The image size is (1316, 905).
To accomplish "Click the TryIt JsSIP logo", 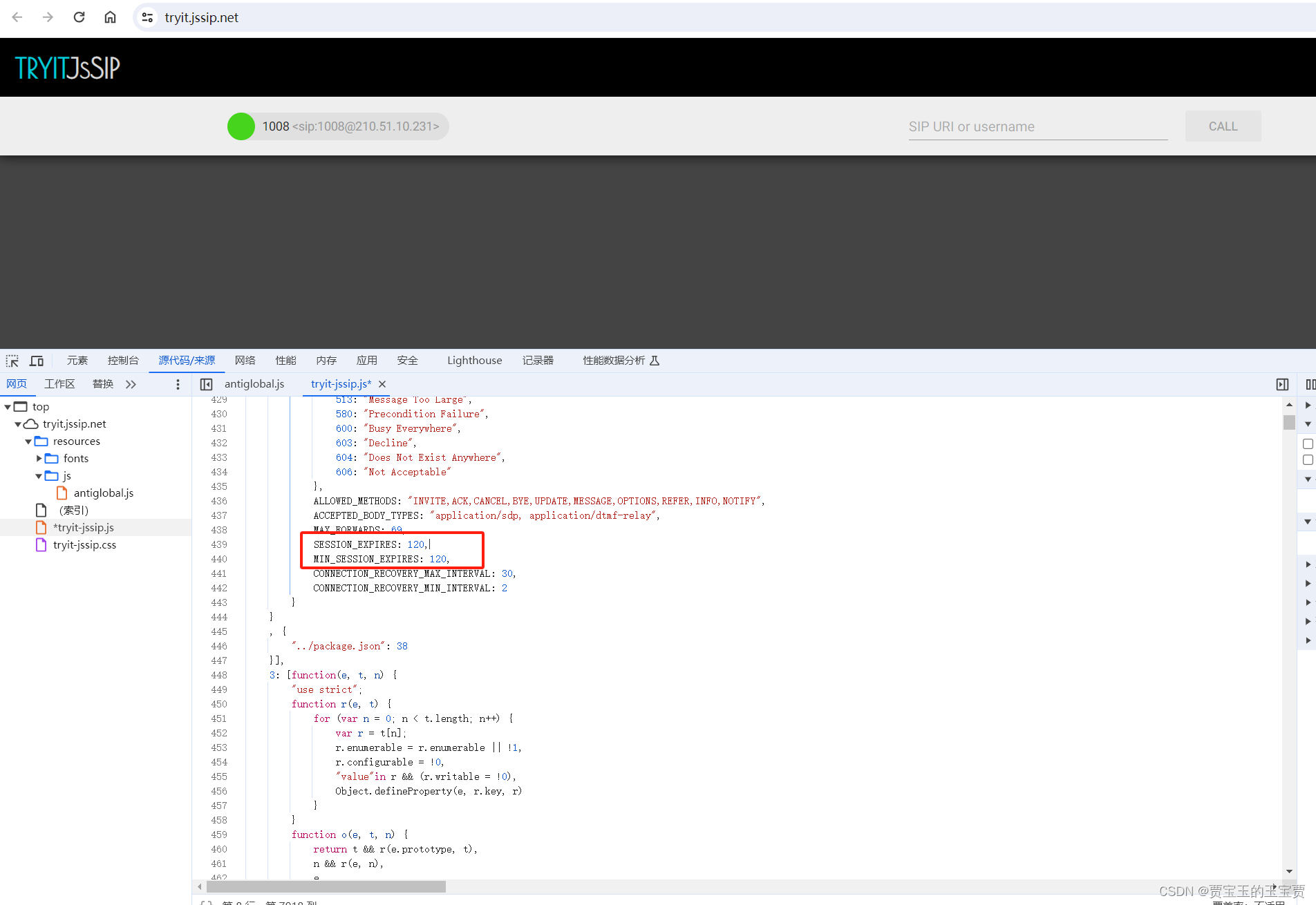I will [67, 68].
